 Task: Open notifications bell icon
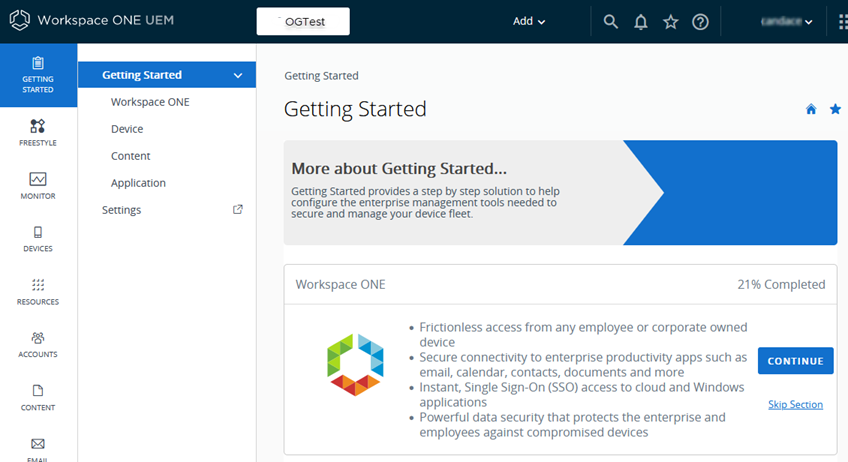coord(641,22)
